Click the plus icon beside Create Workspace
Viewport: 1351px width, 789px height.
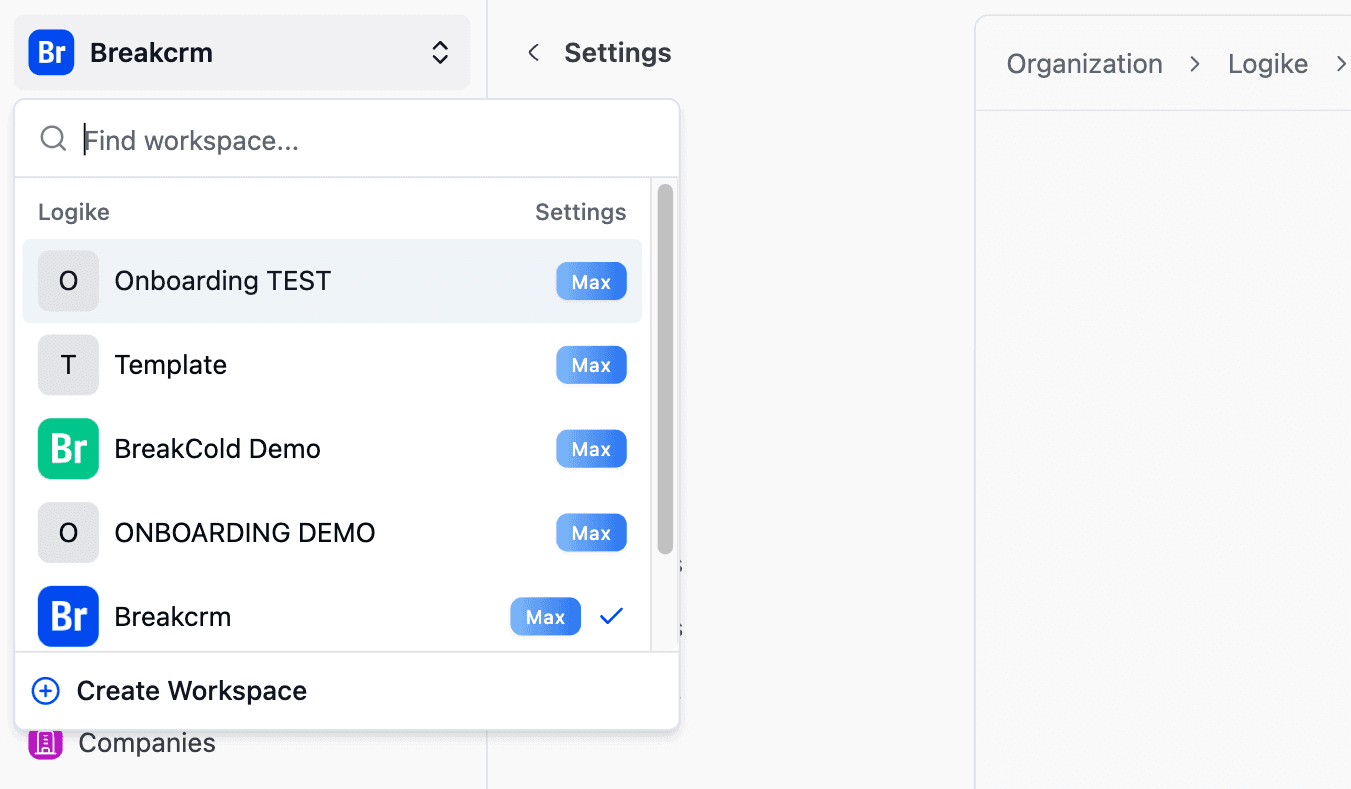(x=45, y=690)
